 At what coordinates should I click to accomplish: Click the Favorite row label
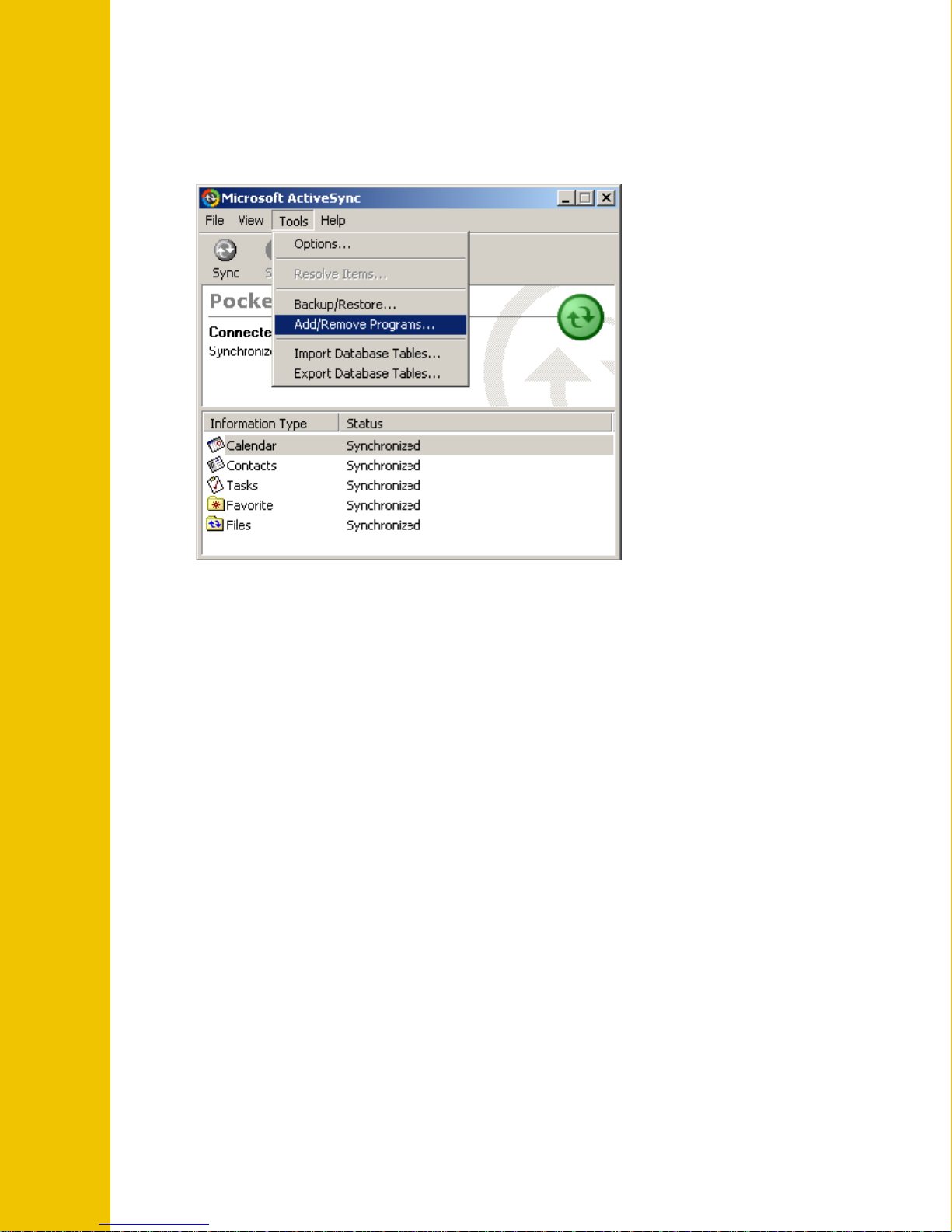coord(249,505)
